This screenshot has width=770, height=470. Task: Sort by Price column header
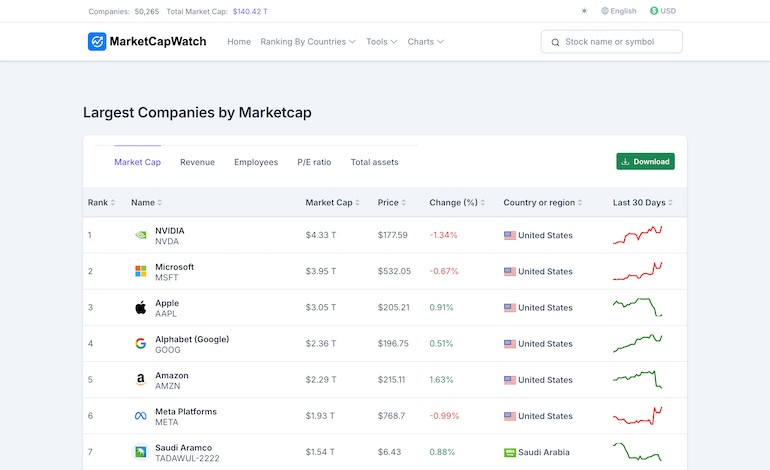pyautogui.click(x=391, y=202)
